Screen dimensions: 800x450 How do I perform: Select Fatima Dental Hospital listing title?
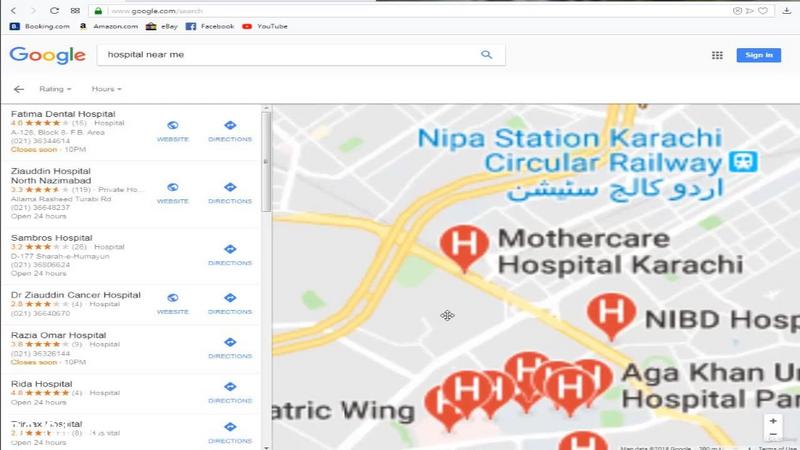(x=63, y=114)
